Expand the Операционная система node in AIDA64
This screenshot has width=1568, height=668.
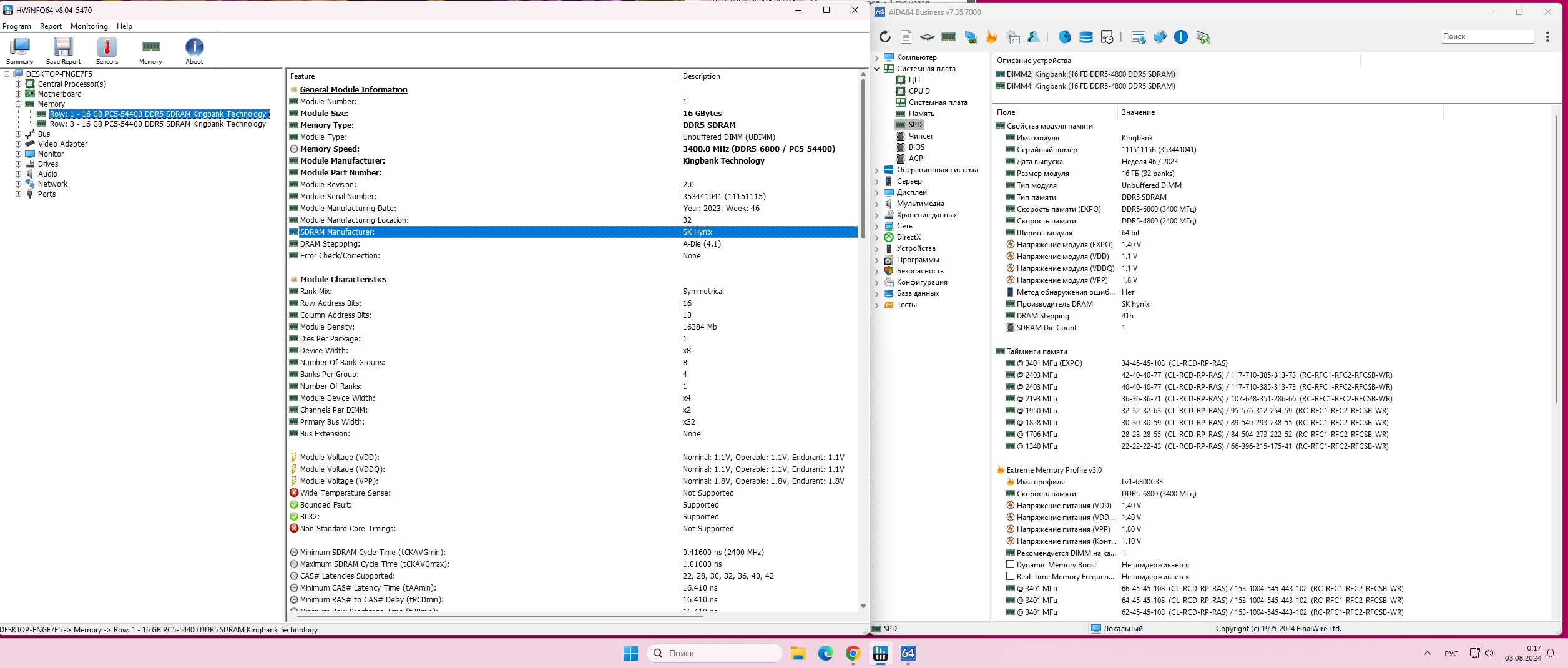coord(877,170)
